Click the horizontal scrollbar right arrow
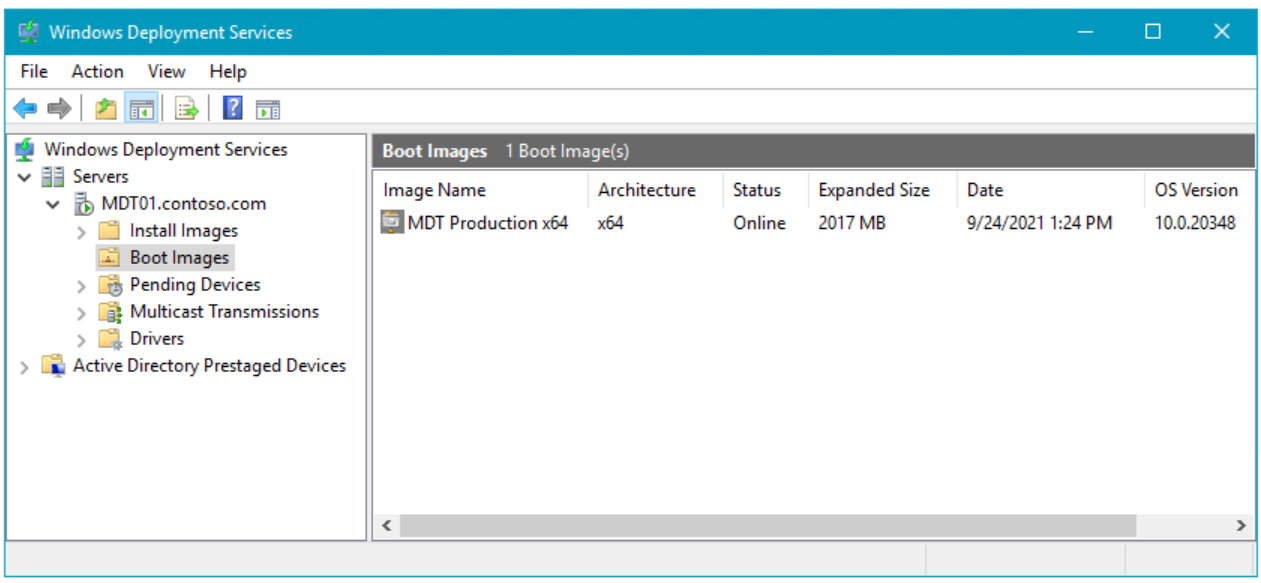Screen dimensions: 1261x583 point(1241,525)
